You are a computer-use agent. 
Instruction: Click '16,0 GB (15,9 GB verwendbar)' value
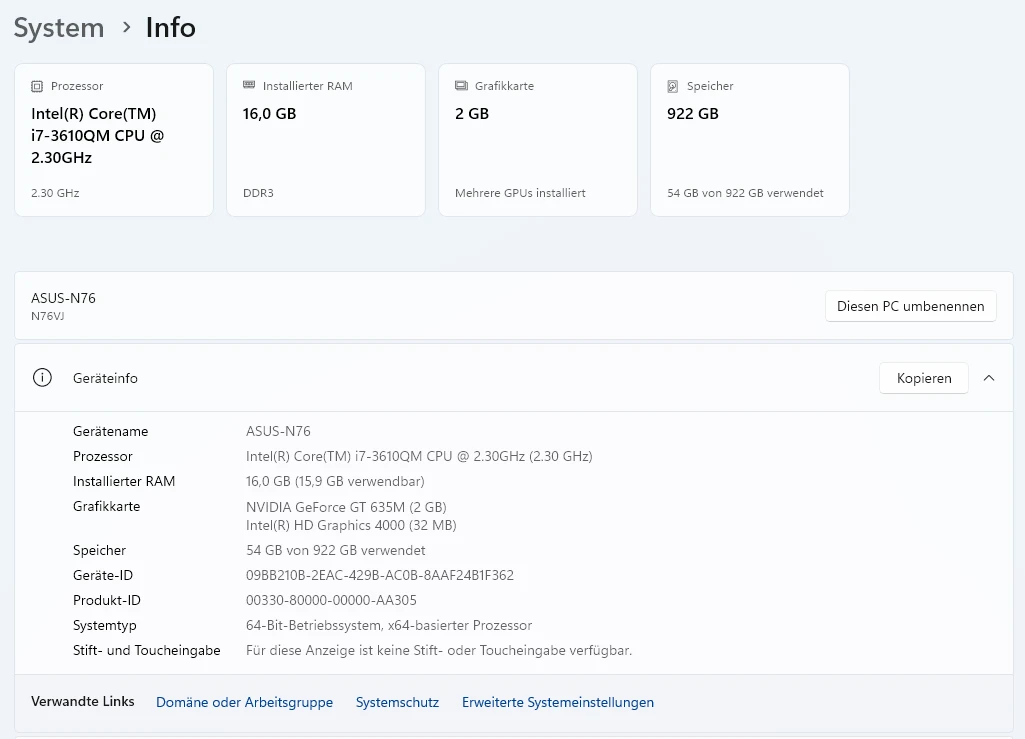pyautogui.click(x=335, y=481)
